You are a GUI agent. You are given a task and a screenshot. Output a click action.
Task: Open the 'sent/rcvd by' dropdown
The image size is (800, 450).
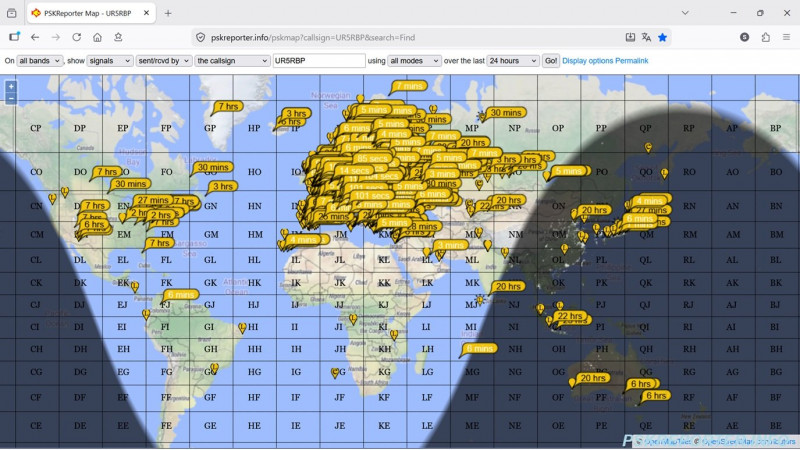(x=164, y=61)
